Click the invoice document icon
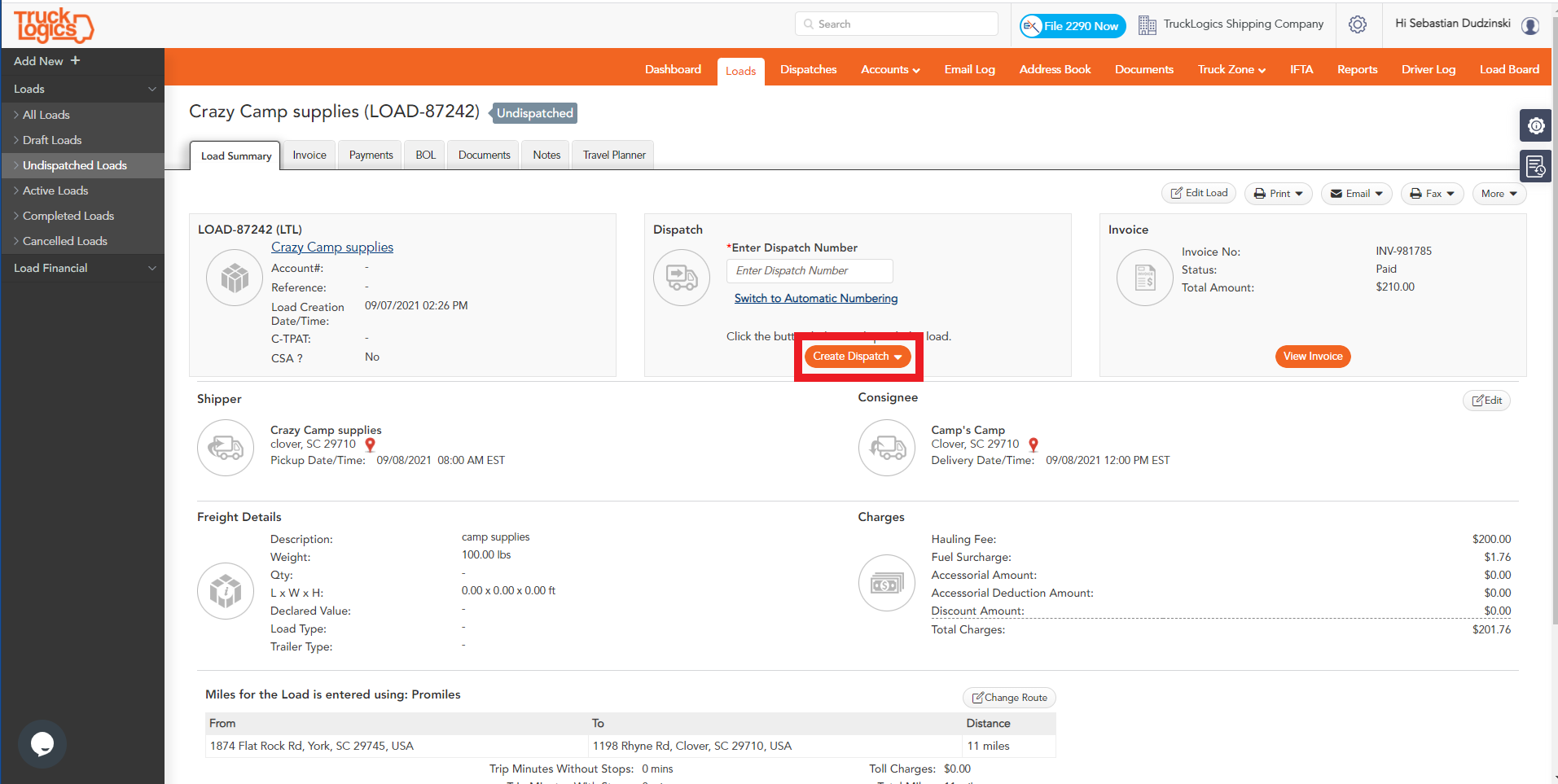Viewport: 1558px width, 784px height. tap(1145, 278)
